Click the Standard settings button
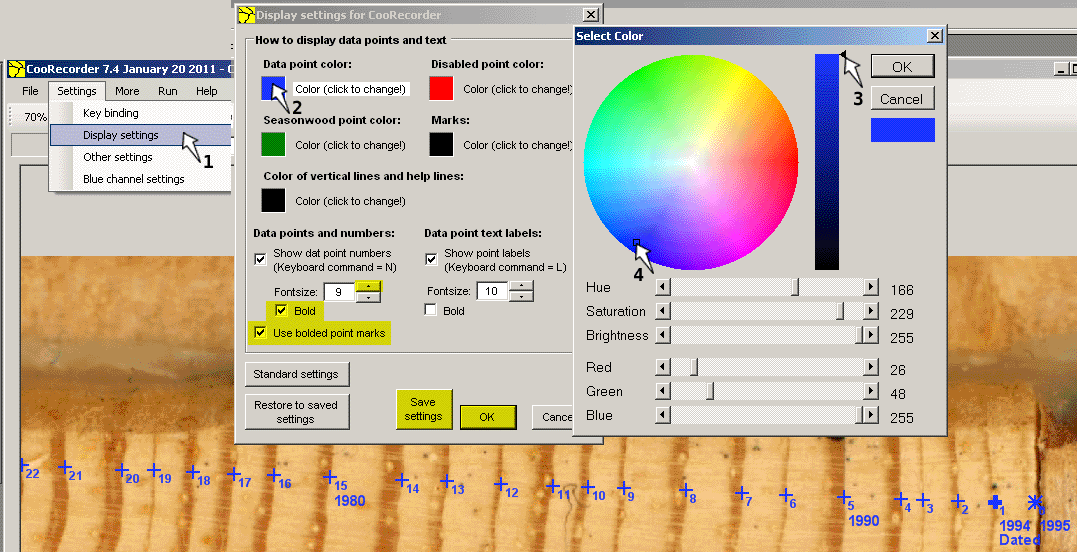1077x552 pixels. (296, 374)
